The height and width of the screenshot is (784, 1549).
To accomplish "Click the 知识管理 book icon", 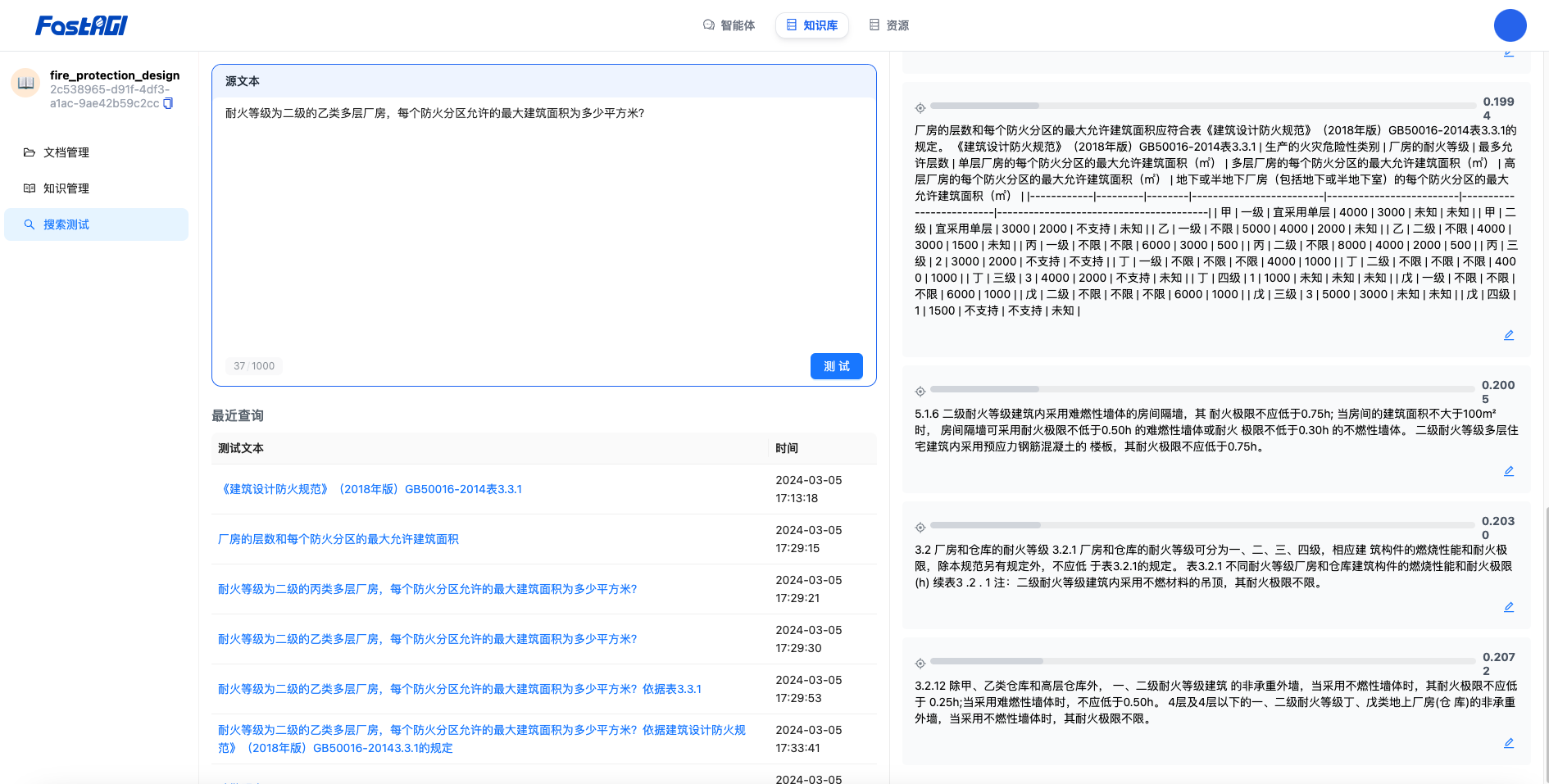I will (x=30, y=188).
